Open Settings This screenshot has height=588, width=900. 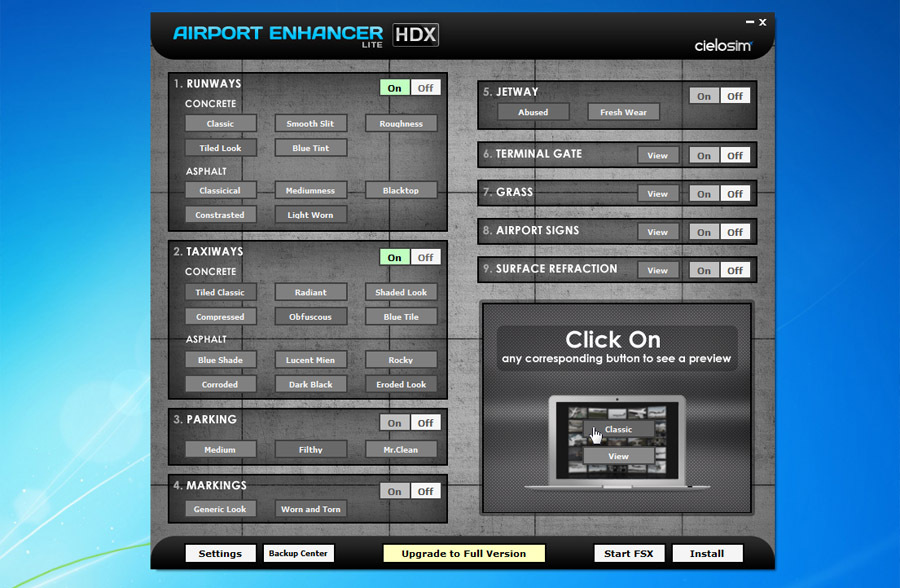click(220, 554)
